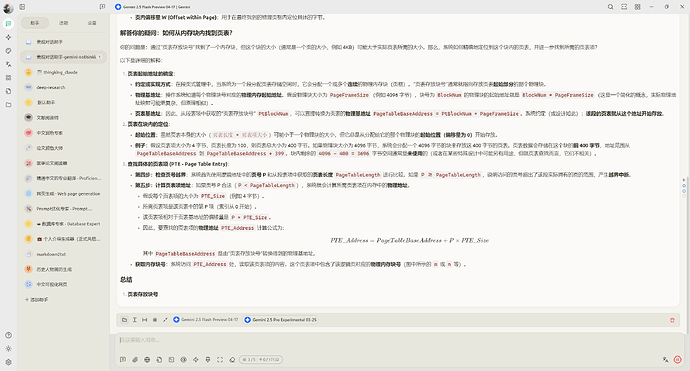Select the Prompt优化专家 assistant

click(63, 209)
